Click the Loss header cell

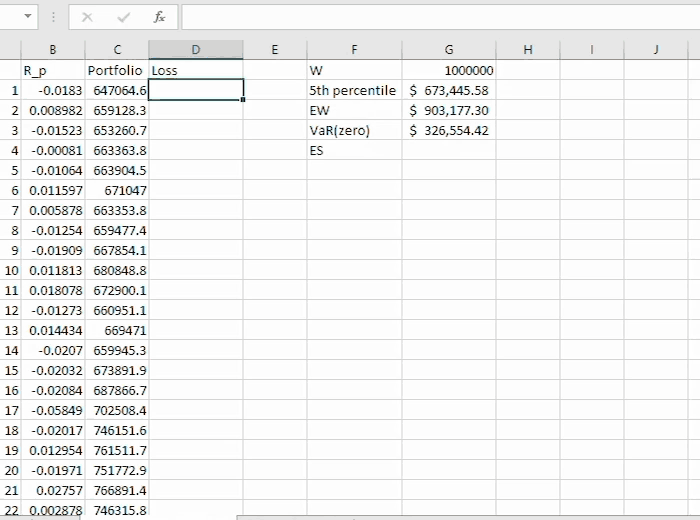(x=196, y=70)
